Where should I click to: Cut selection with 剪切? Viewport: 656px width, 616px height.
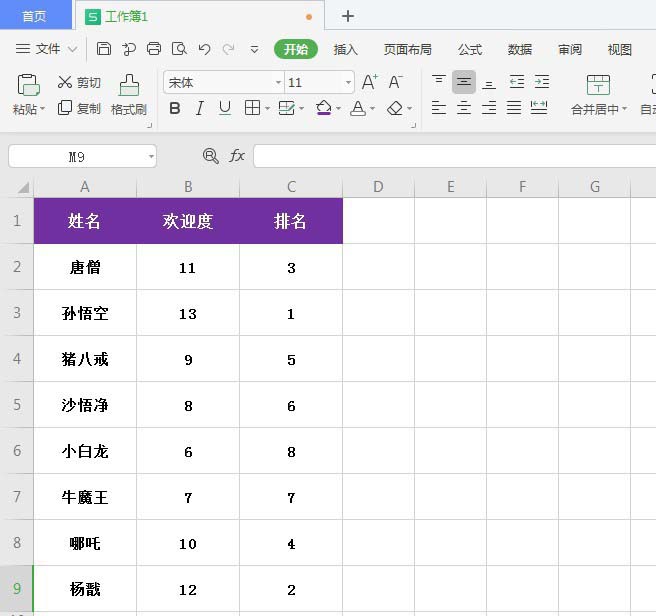(x=79, y=82)
